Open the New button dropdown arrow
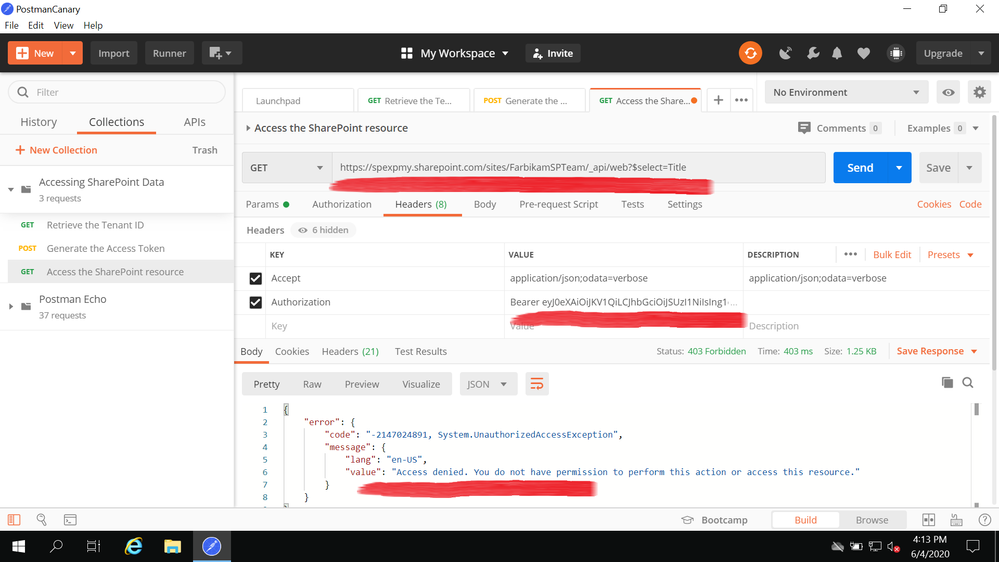 point(73,53)
